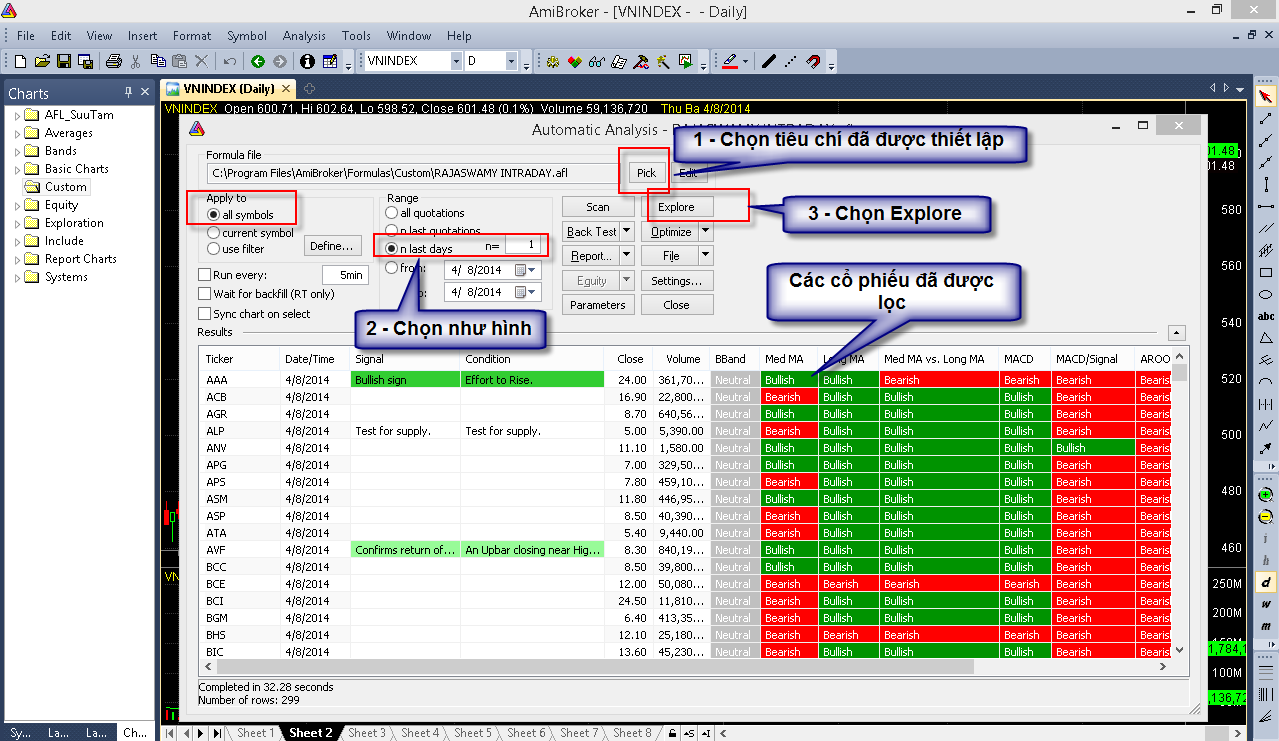Click the 5min run interval field
This screenshot has width=1279, height=741.
[x=345, y=275]
